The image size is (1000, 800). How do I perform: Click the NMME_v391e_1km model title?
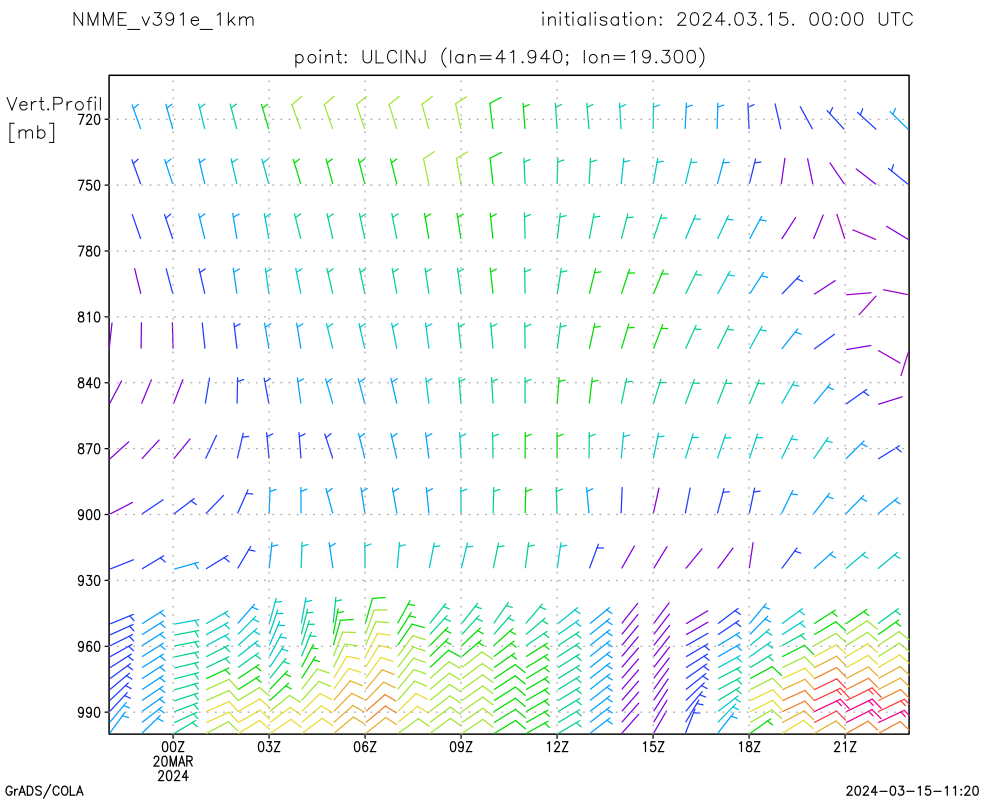pyautogui.click(x=163, y=20)
